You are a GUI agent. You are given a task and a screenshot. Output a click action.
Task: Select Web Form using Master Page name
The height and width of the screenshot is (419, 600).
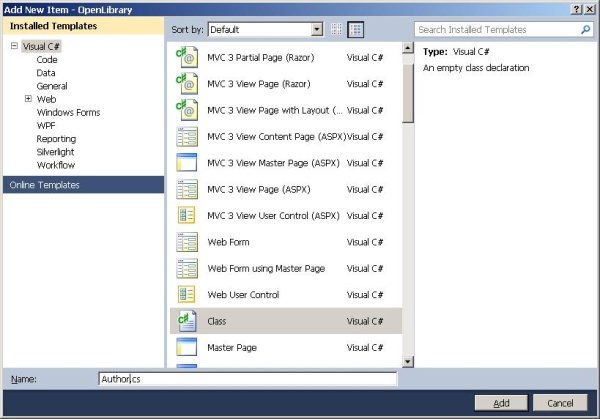pyautogui.click(x=266, y=268)
